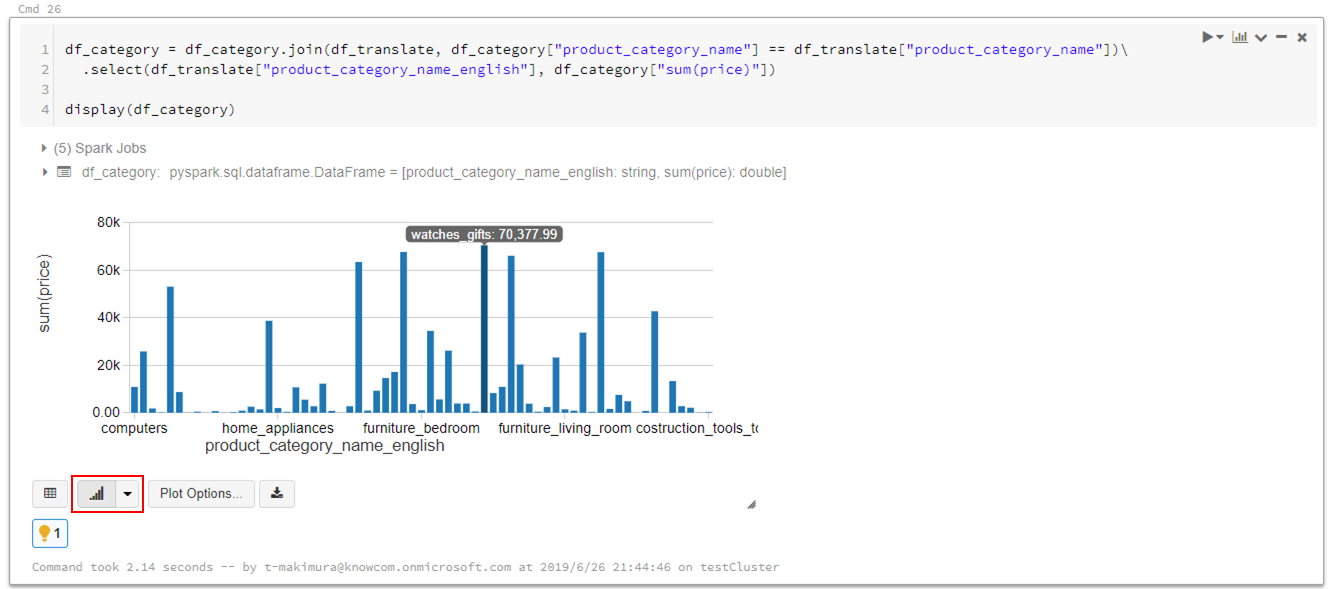Image resolution: width=1330 pixels, height=589 pixels.
Task: Click the resize handle of the chart
Action: (x=751, y=504)
